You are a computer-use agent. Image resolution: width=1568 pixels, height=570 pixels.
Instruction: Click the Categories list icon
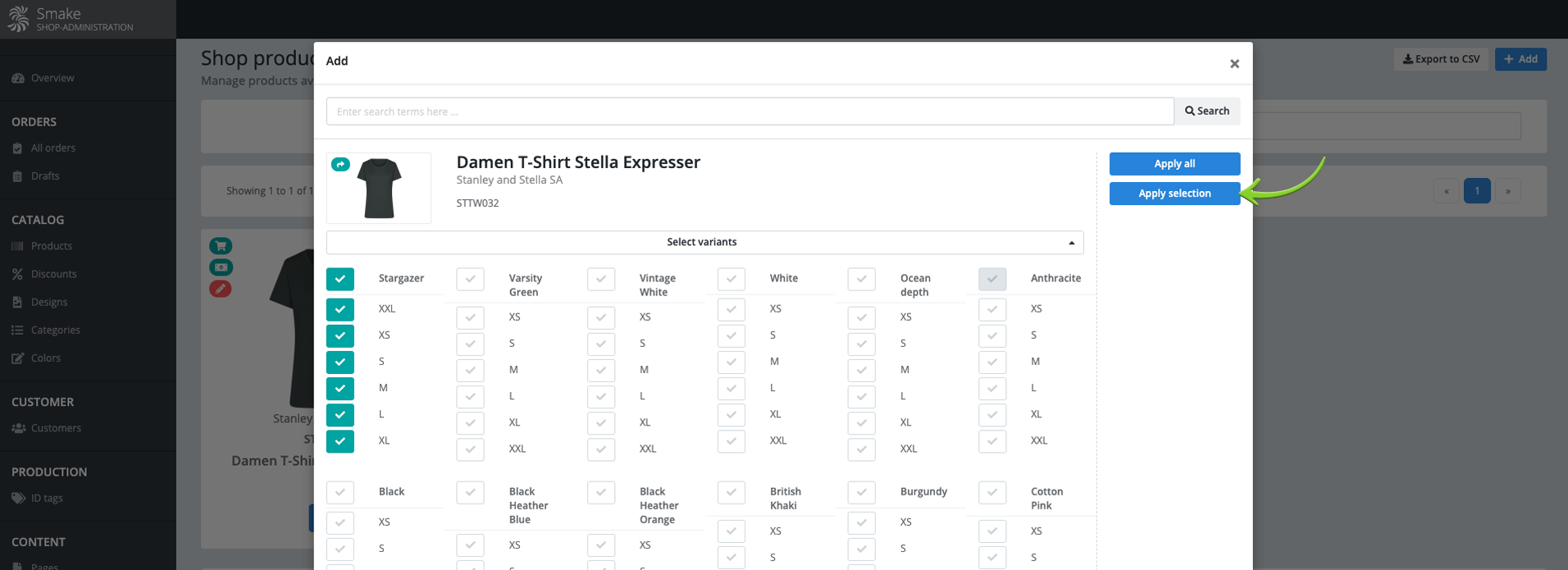click(x=17, y=330)
